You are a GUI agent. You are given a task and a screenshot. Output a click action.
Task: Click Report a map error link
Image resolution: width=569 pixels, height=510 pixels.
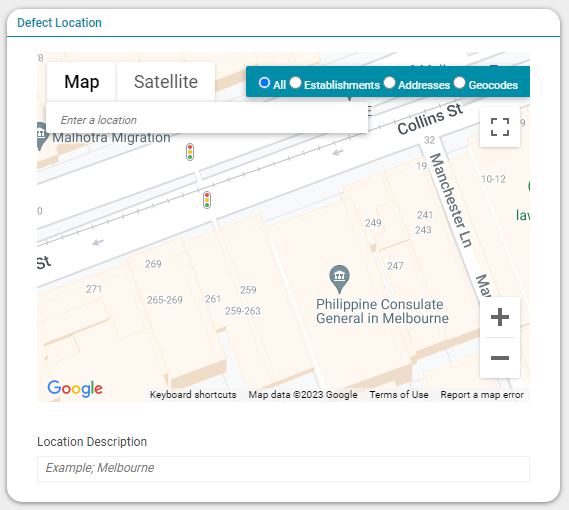coord(482,395)
